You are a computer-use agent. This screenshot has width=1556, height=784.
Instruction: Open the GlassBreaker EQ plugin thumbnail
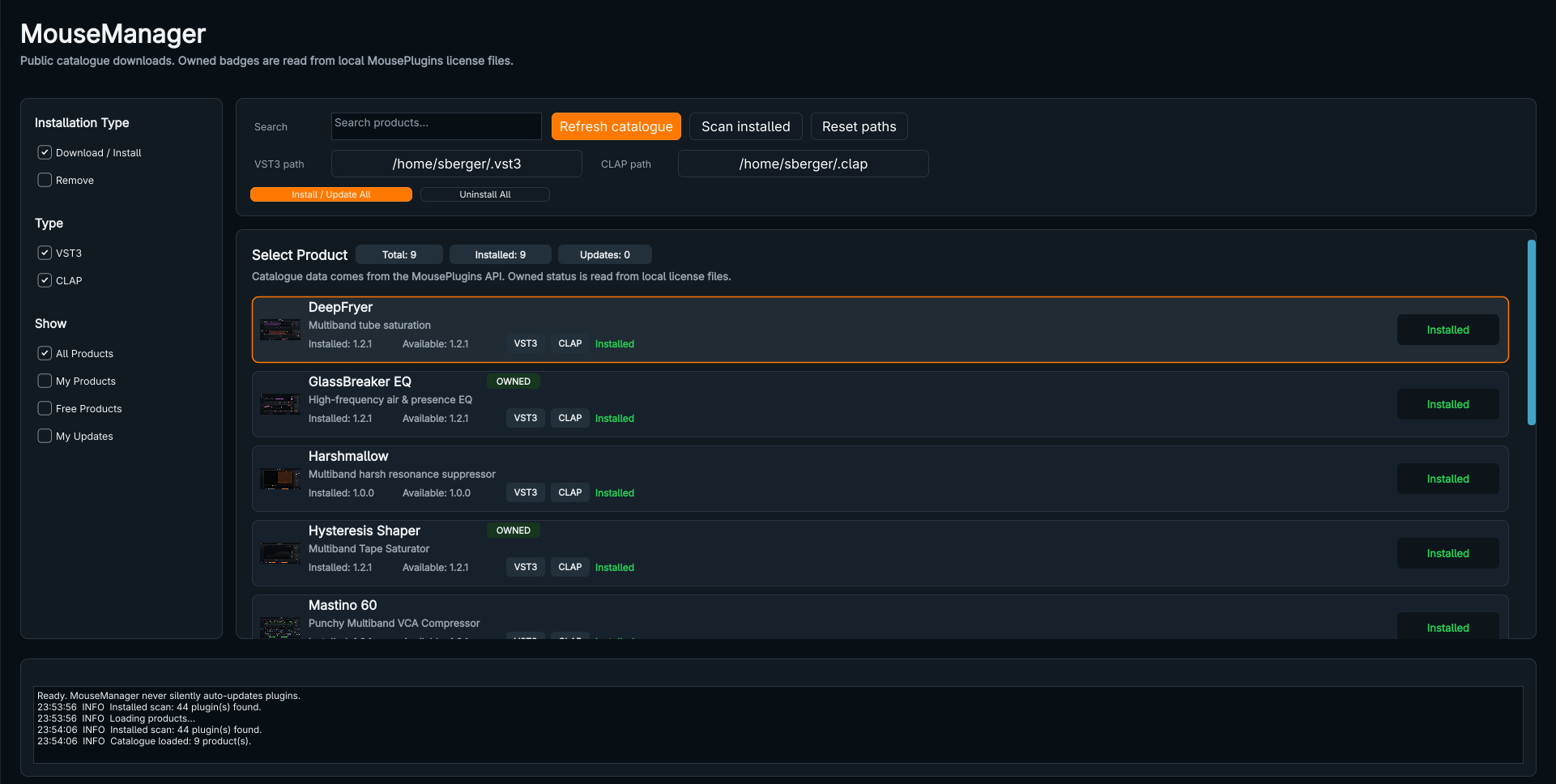pos(280,404)
